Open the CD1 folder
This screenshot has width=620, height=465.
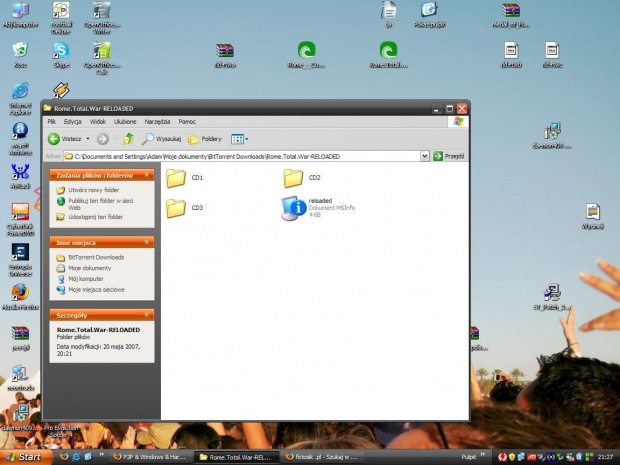(185, 178)
